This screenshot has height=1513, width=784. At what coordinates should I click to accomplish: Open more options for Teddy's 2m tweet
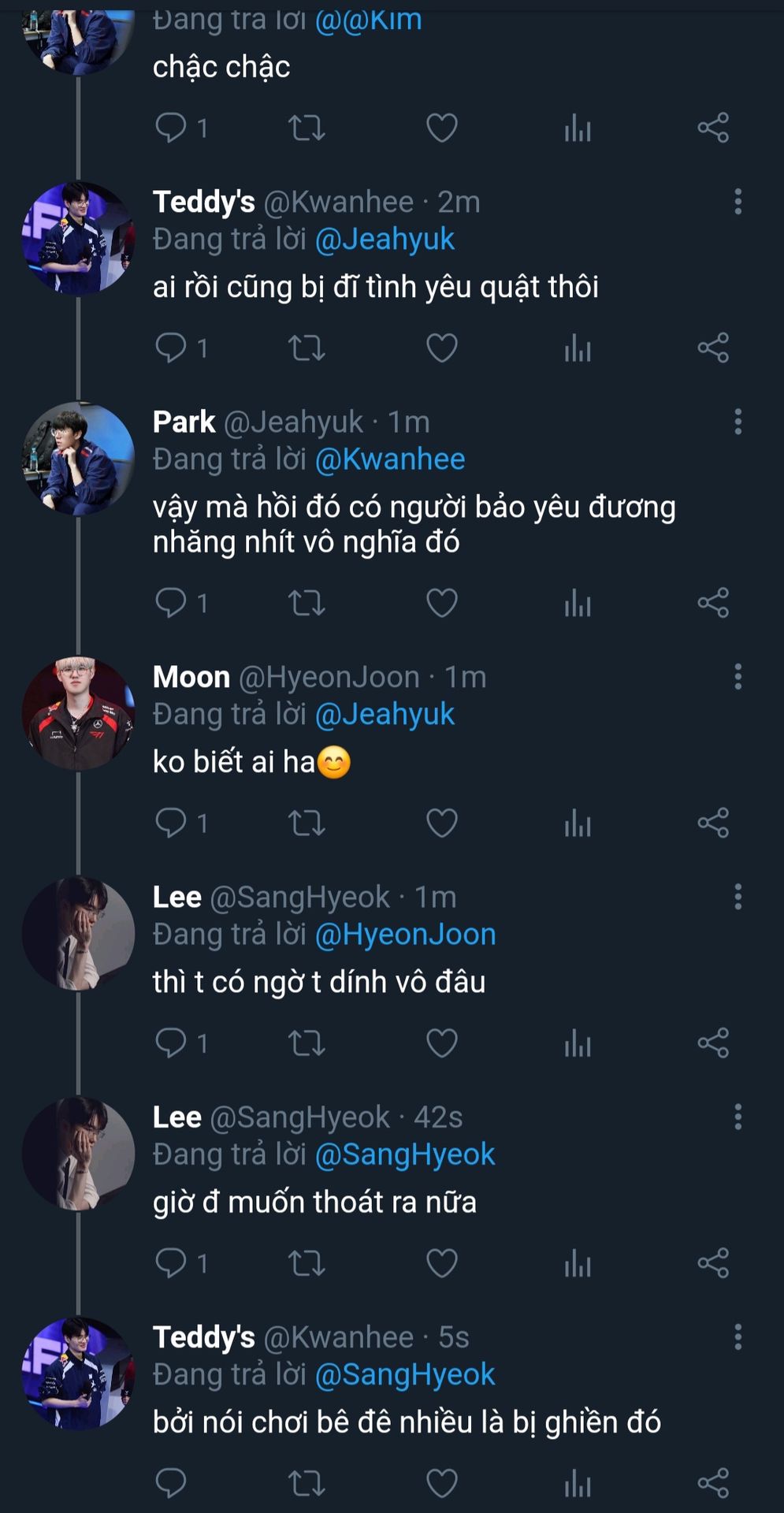(738, 202)
